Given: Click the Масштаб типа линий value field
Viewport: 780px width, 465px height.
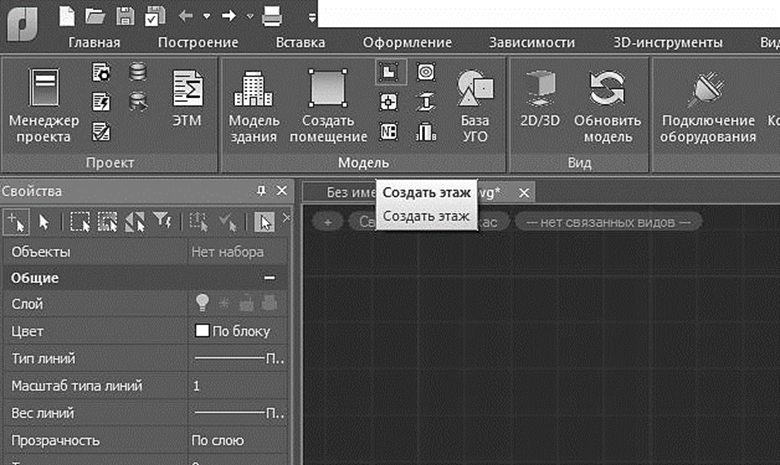Looking at the screenshot, I should pyautogui.click(x=238, y=385).
